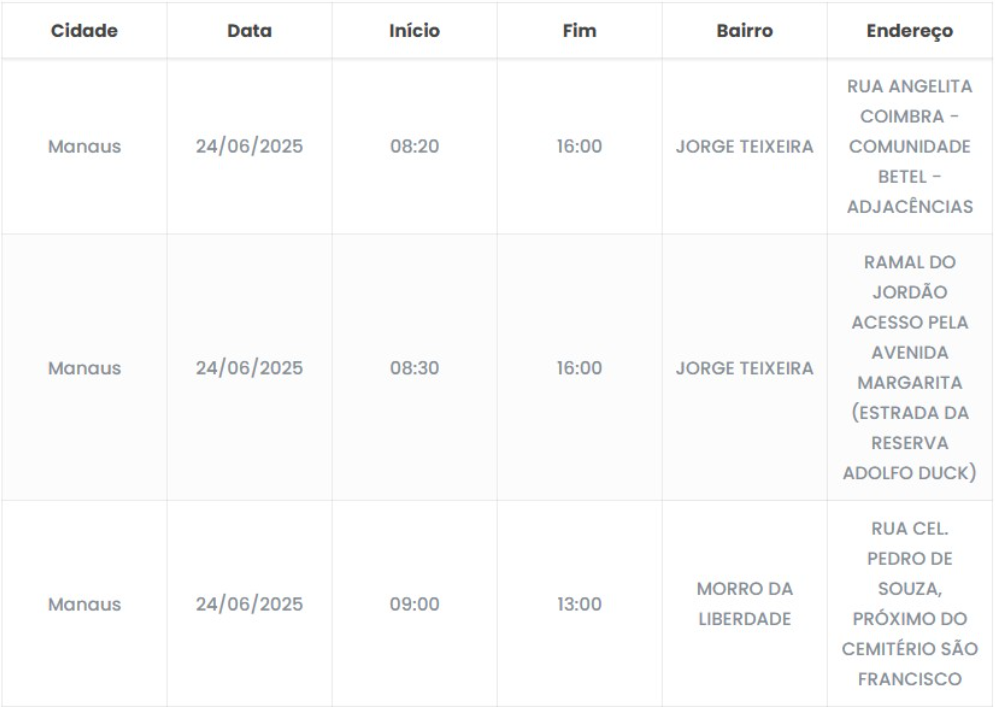
Task: Select the Início column header
Action: 414,31
